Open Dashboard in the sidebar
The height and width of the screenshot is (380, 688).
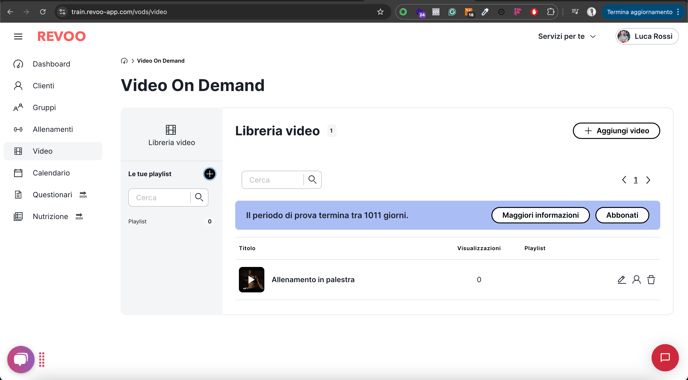tap(53, 64)
